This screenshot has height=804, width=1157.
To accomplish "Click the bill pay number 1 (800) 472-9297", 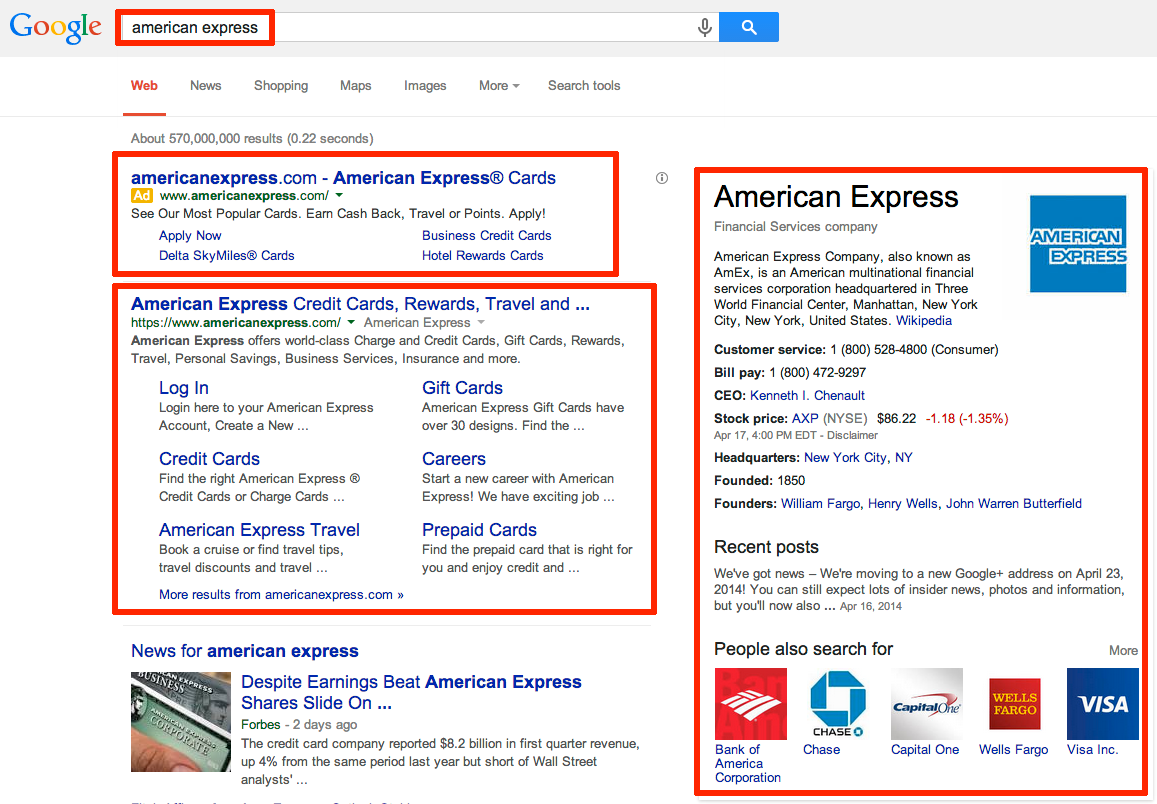I will click(818, 372).
